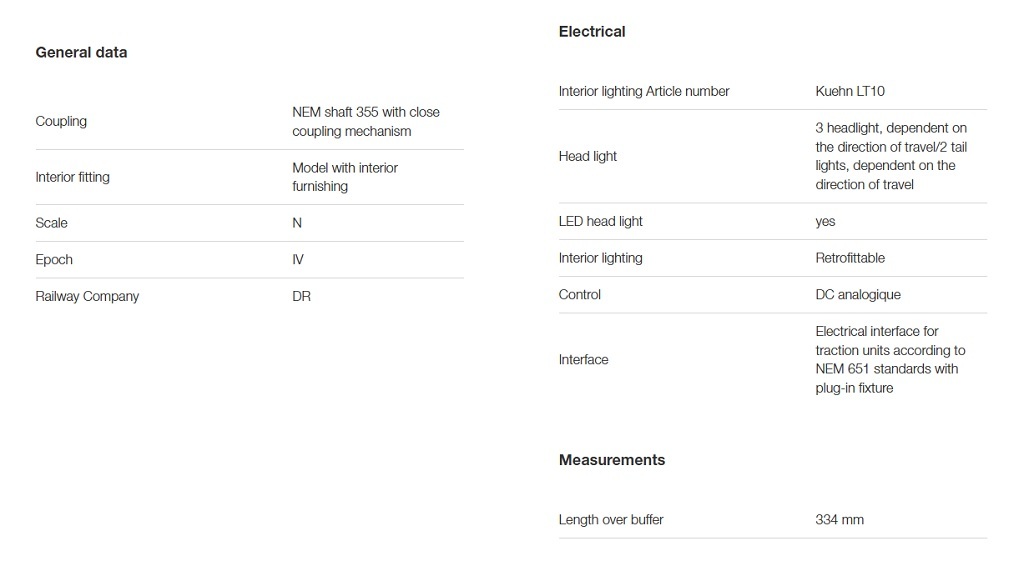
Task: Select the Coupling row label
Action: click(61, 121)
